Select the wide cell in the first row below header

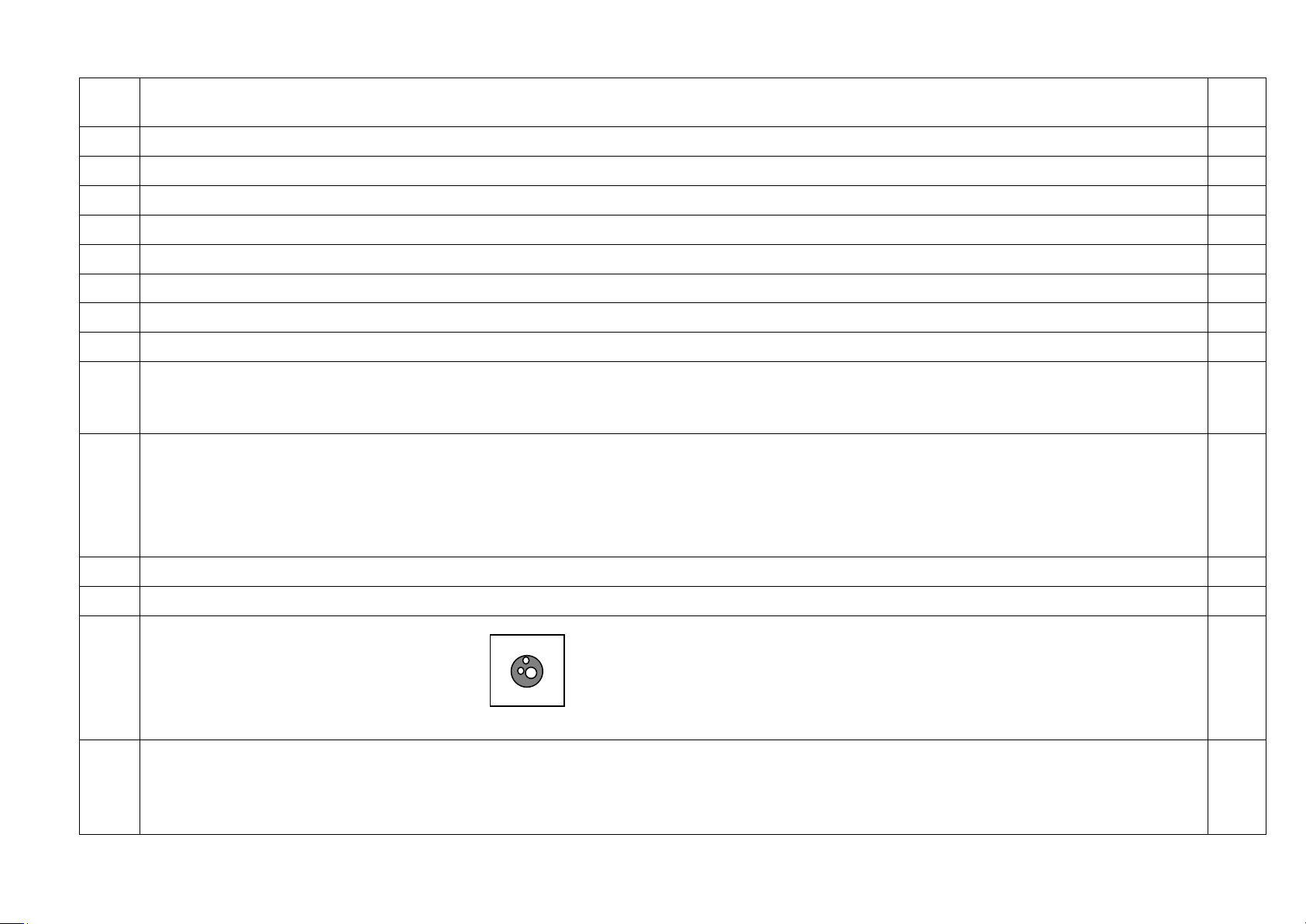pyautogui.click(x=673, y=141)
